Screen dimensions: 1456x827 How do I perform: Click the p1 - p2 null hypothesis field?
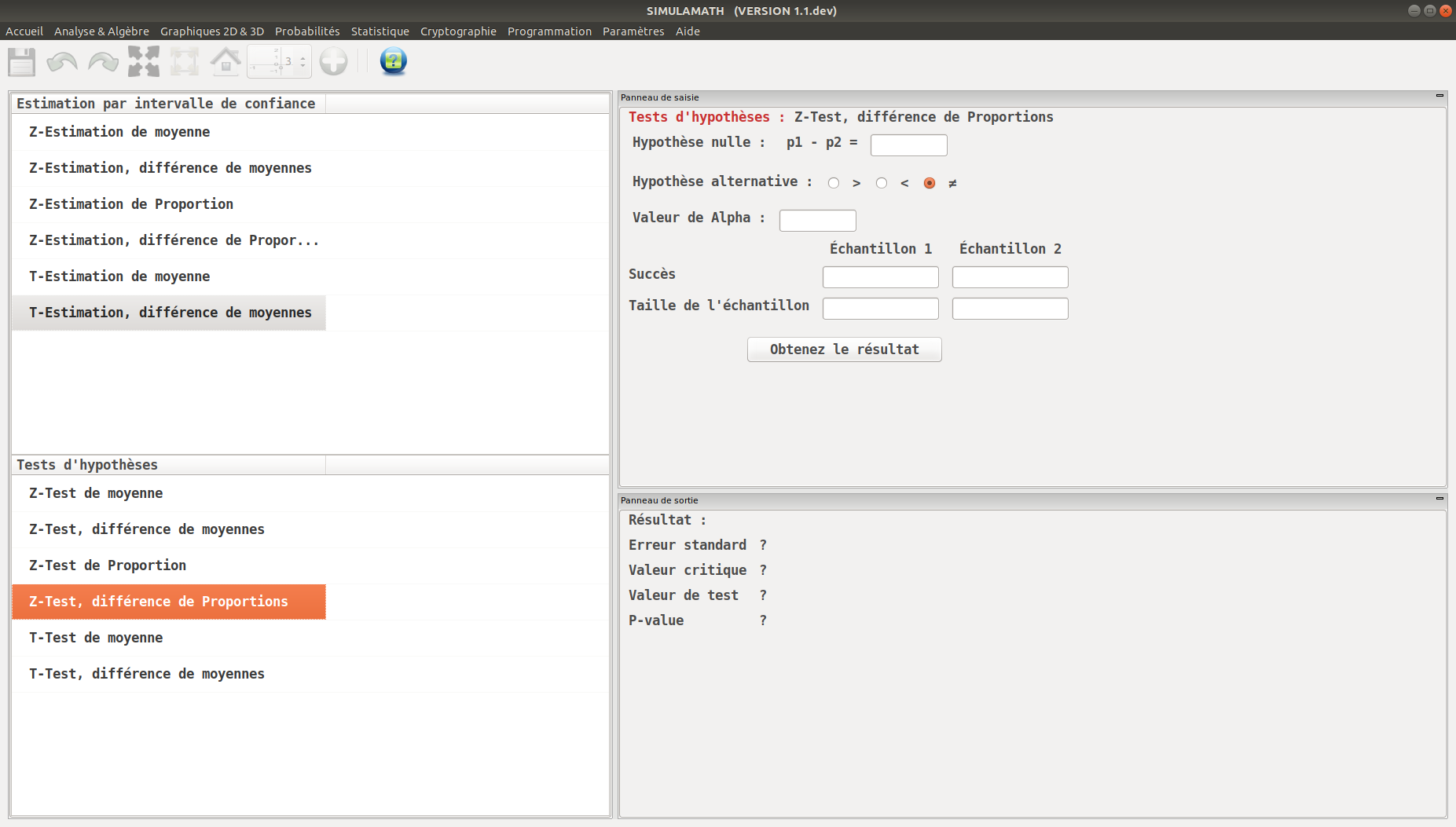[x=908, y=145]
